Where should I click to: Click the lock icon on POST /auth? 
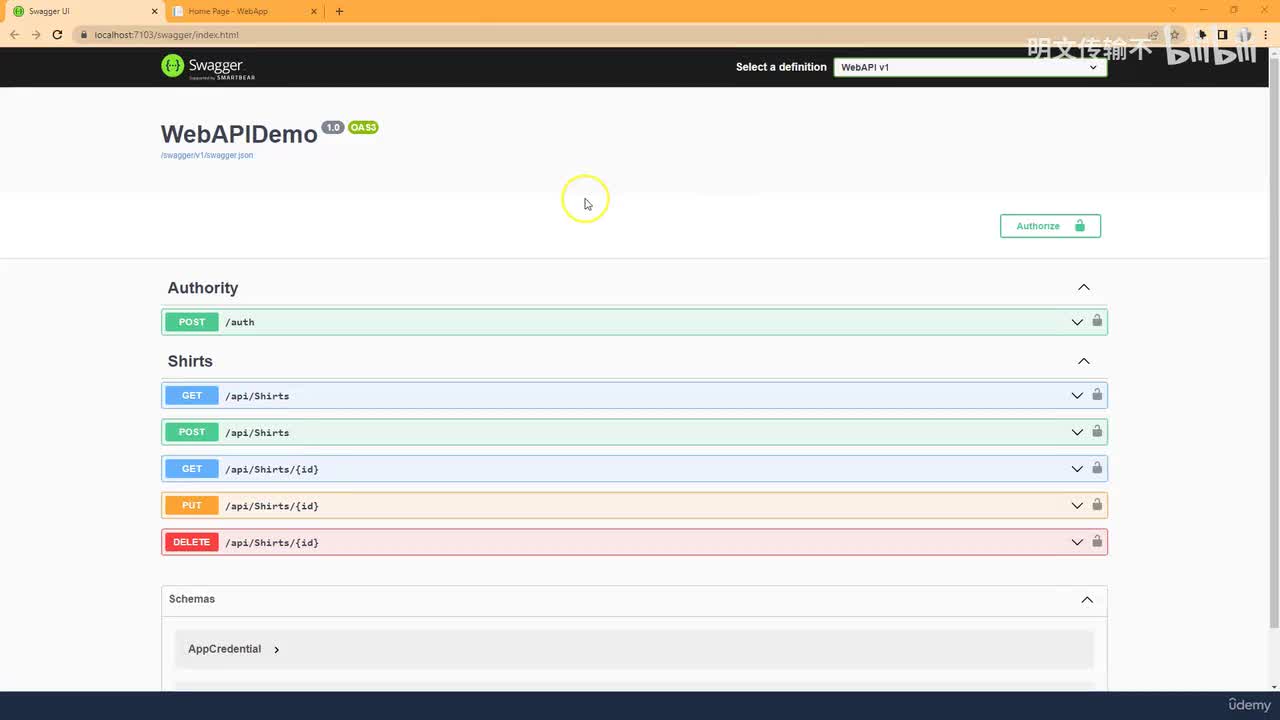[x=1097, y=321]
